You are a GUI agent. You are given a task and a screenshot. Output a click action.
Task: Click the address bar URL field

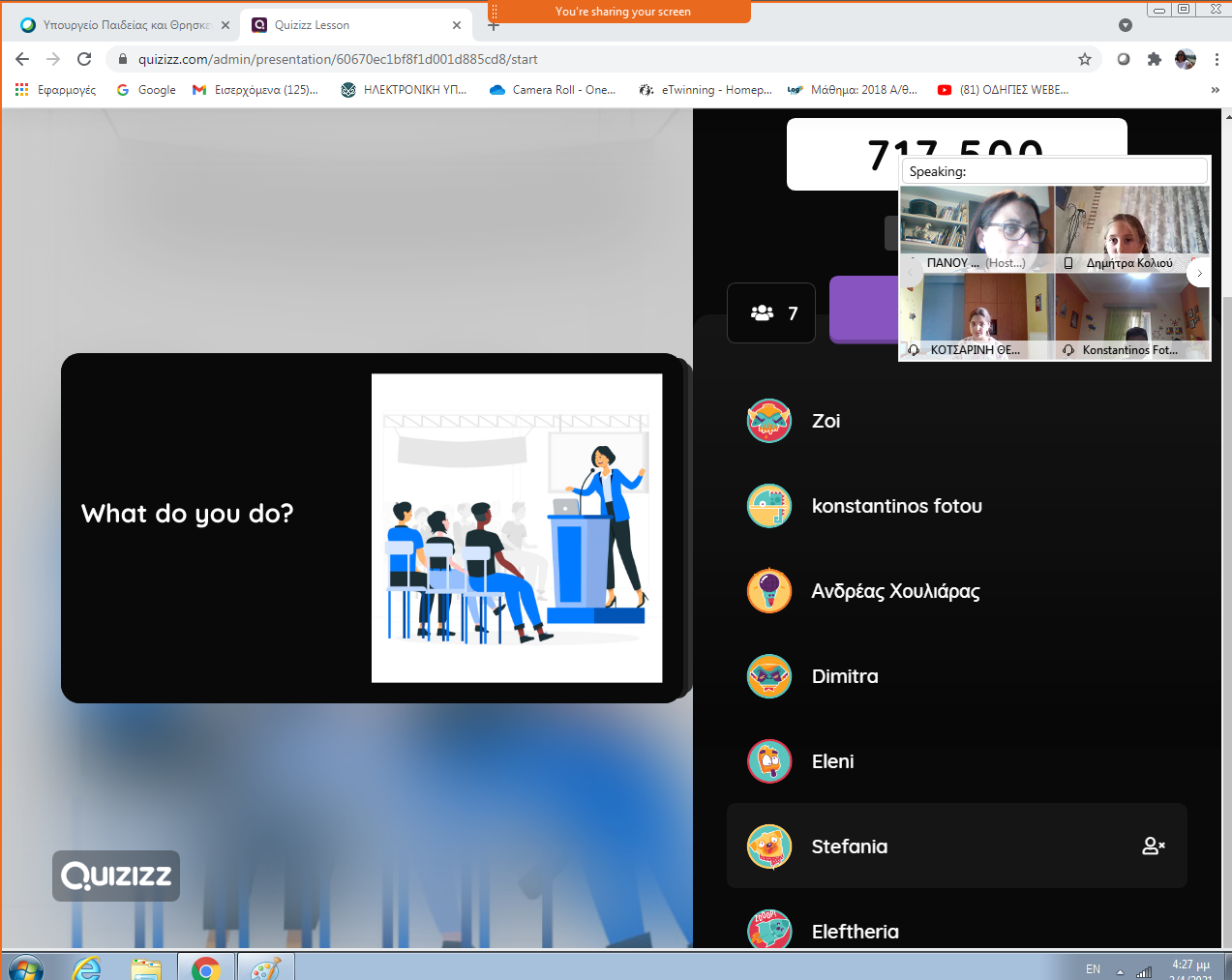click(x=581, y=59)
